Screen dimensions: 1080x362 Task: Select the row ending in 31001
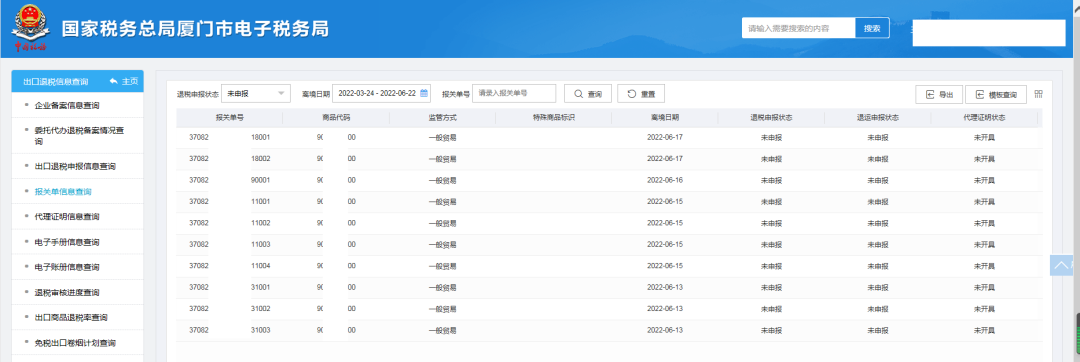pos(609,287)
